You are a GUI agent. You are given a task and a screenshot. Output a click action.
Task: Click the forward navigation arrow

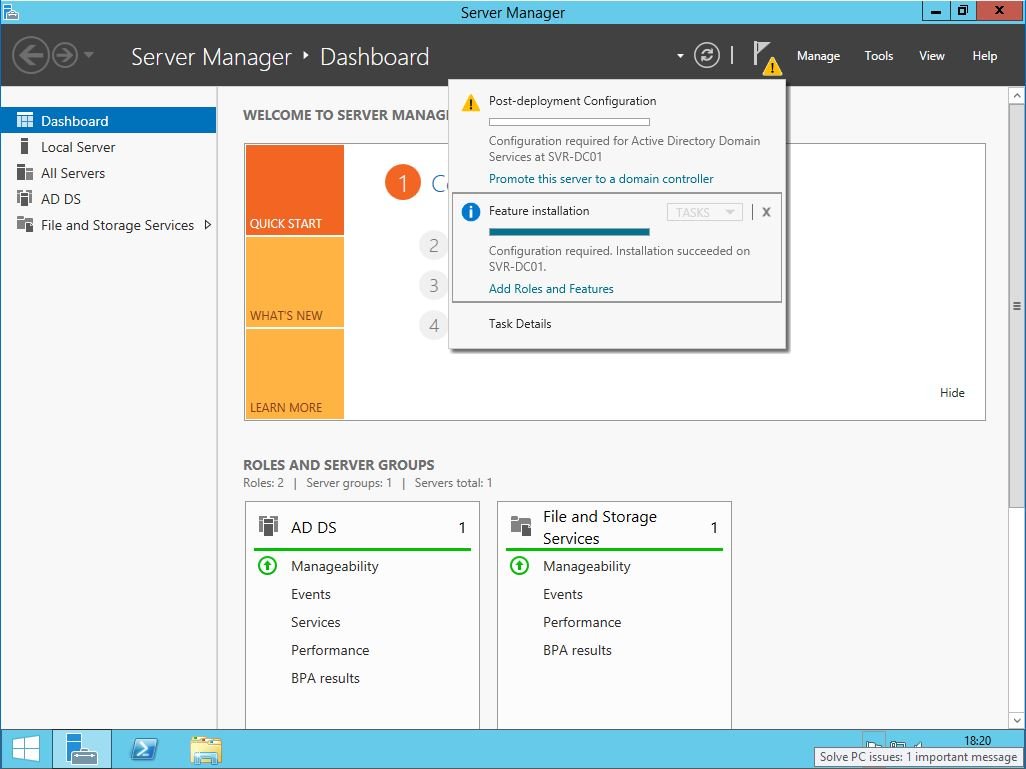click(x=65, y=55)
